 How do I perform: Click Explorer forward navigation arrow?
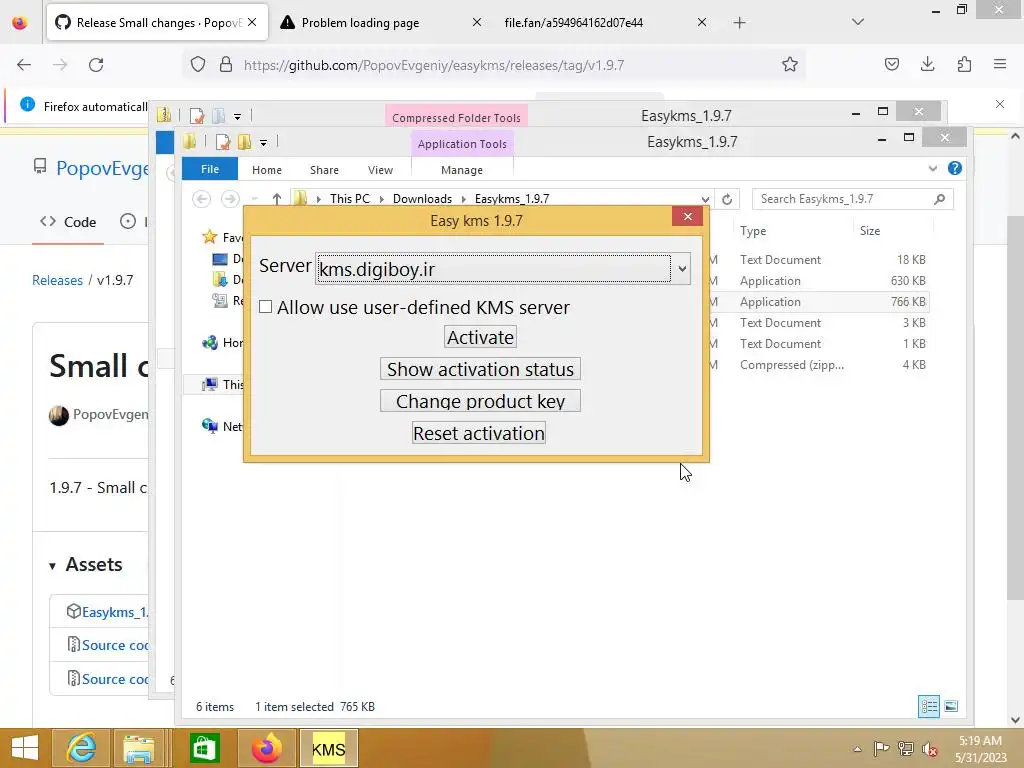[x=230, y=199]
